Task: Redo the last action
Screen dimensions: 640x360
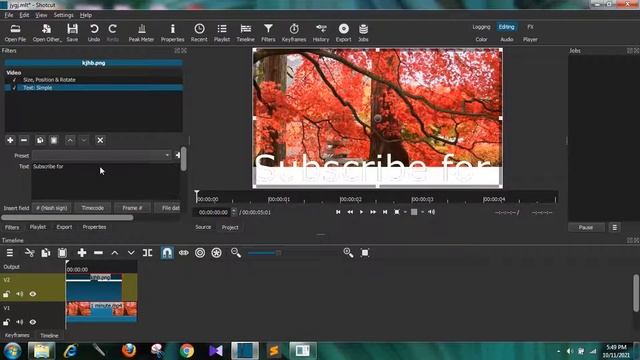Action: click(113, 33)
